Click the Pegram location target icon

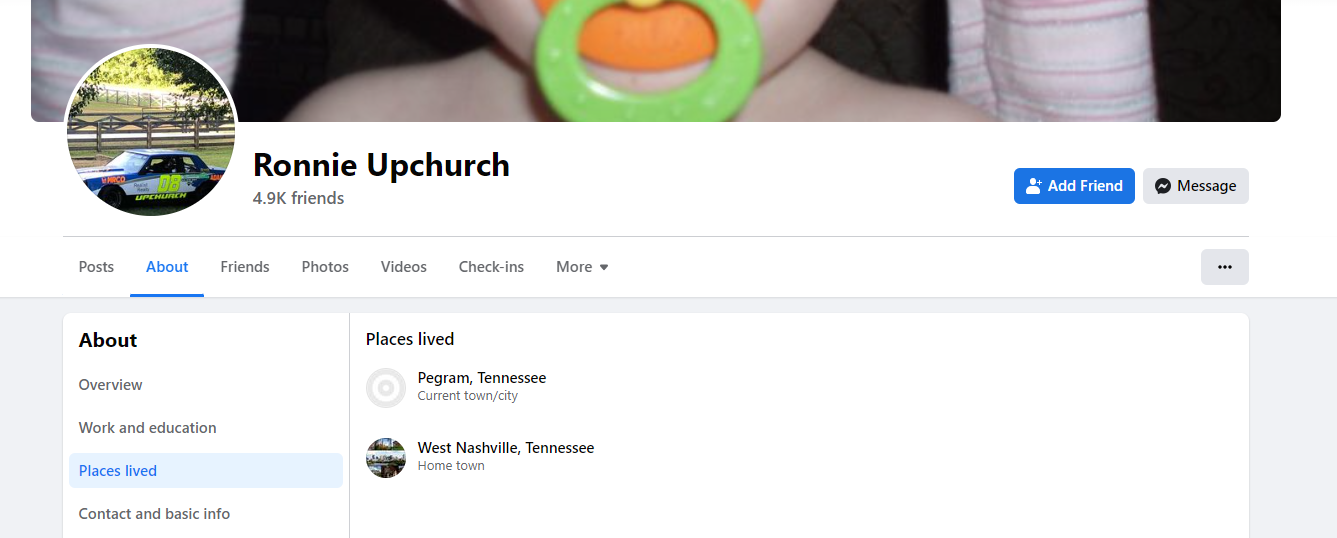(x=386, y=388)
